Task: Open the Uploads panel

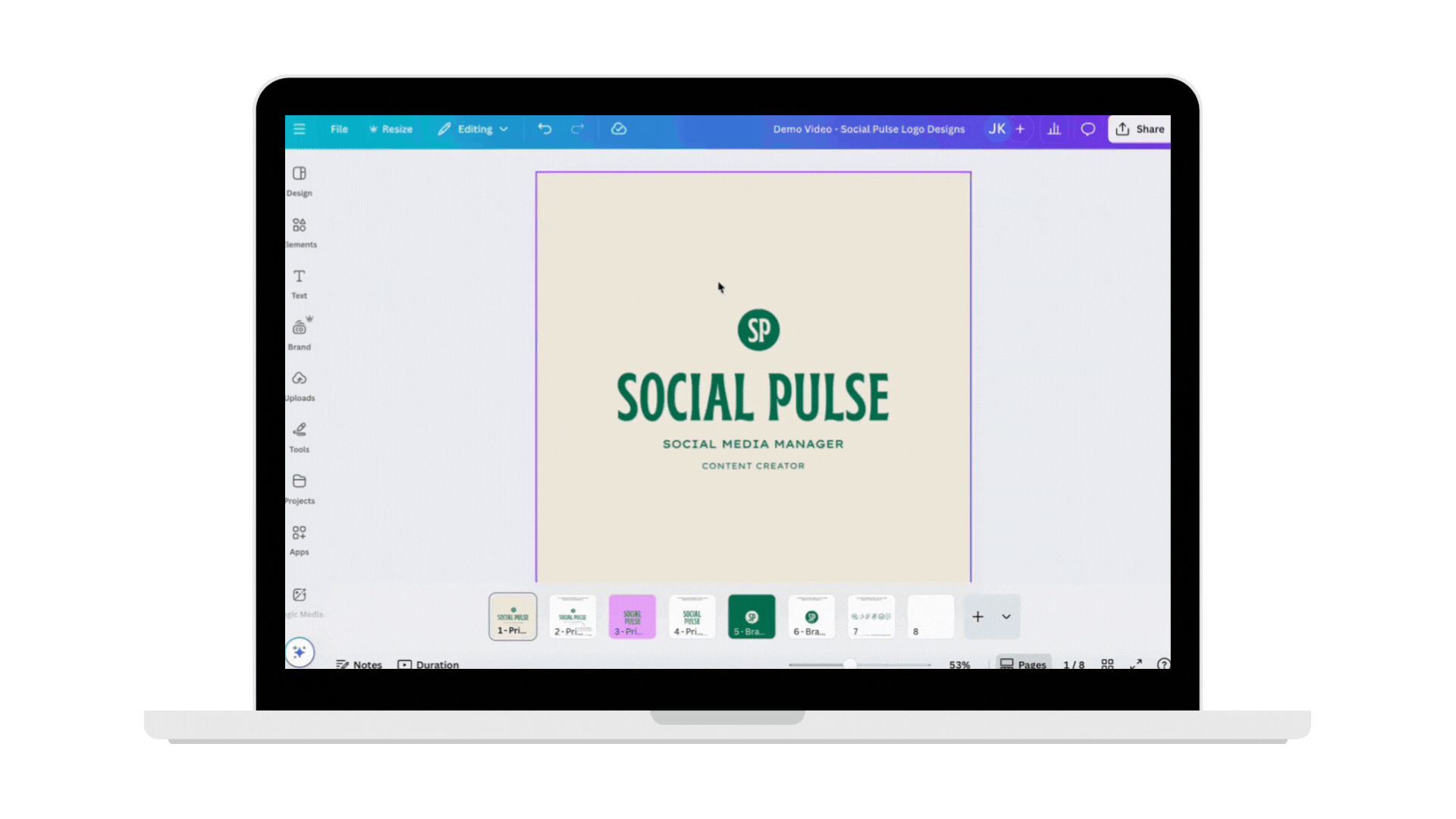Action: [300, 385]
